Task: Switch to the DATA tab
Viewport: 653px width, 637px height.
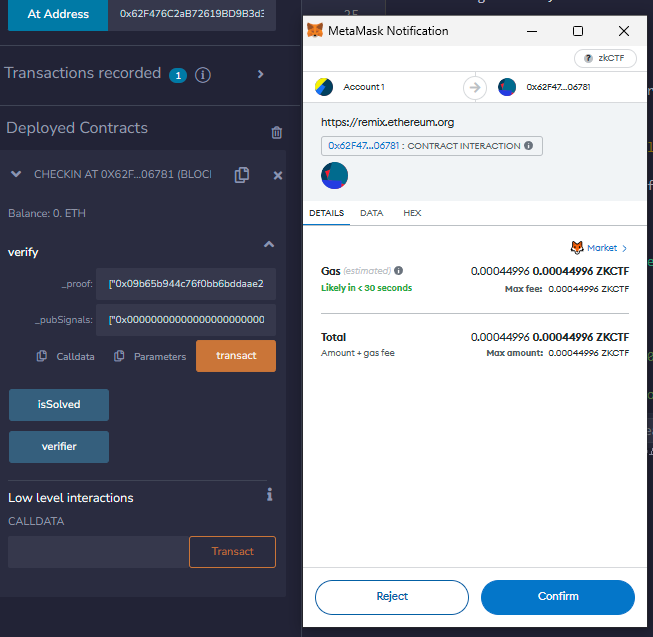Action: click(x=371, y=213)
